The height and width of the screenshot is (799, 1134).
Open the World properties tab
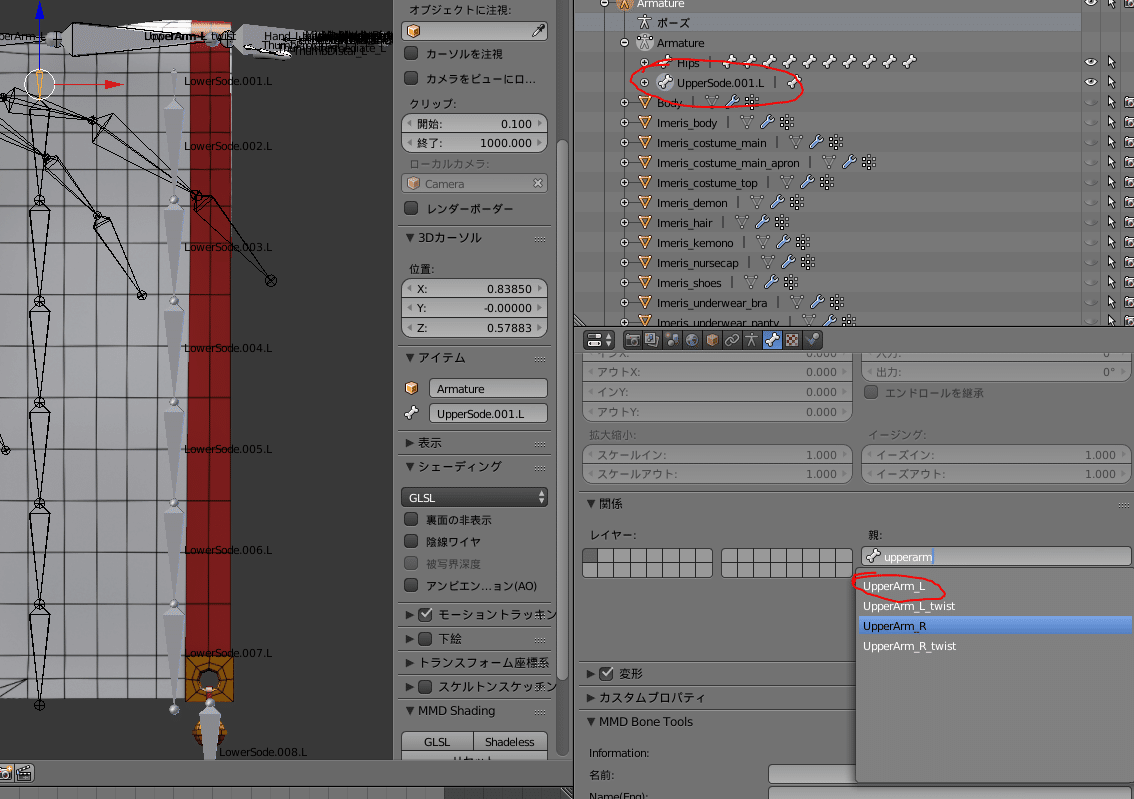tap(692, 340)
